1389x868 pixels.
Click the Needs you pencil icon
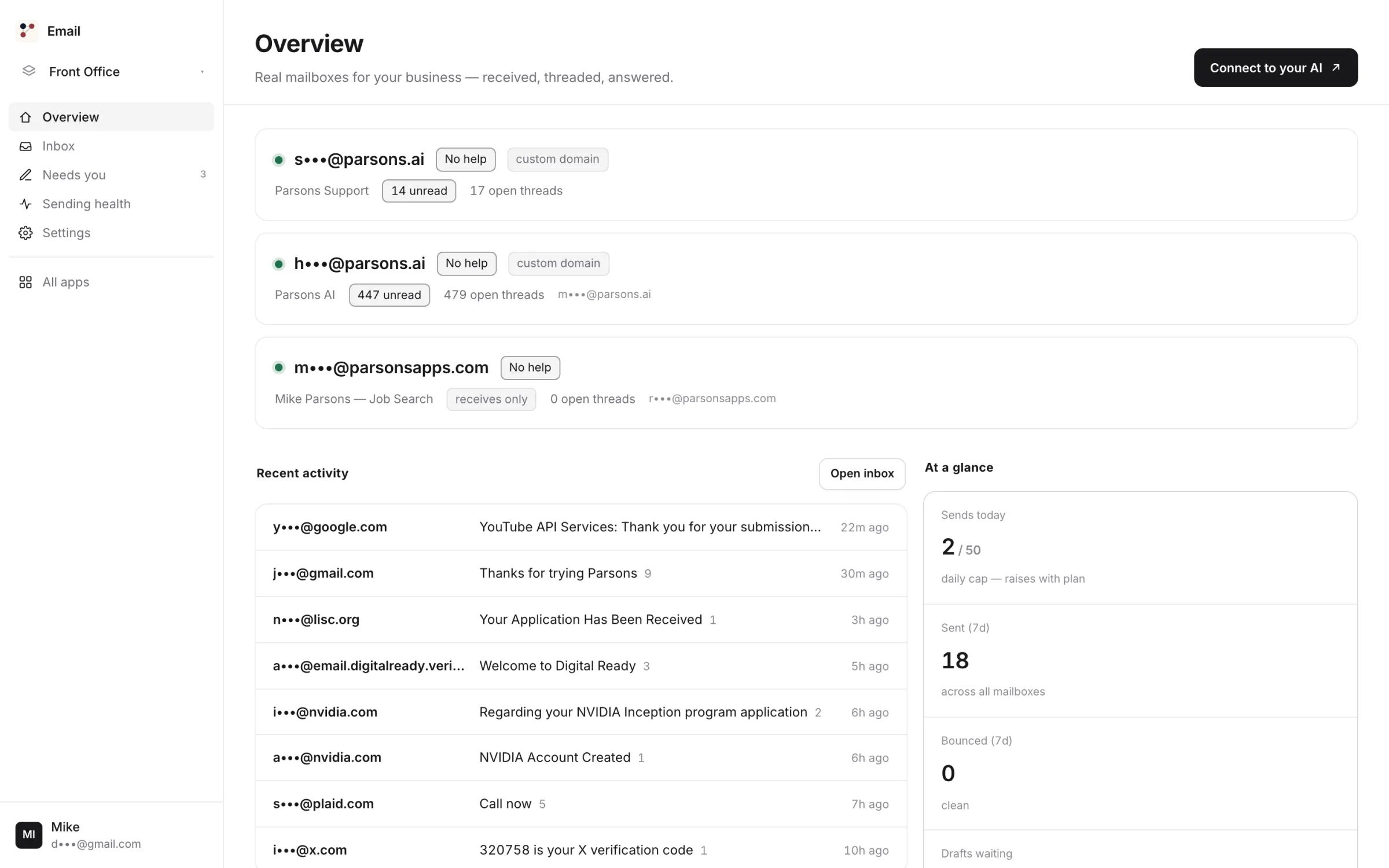[25, 175]
